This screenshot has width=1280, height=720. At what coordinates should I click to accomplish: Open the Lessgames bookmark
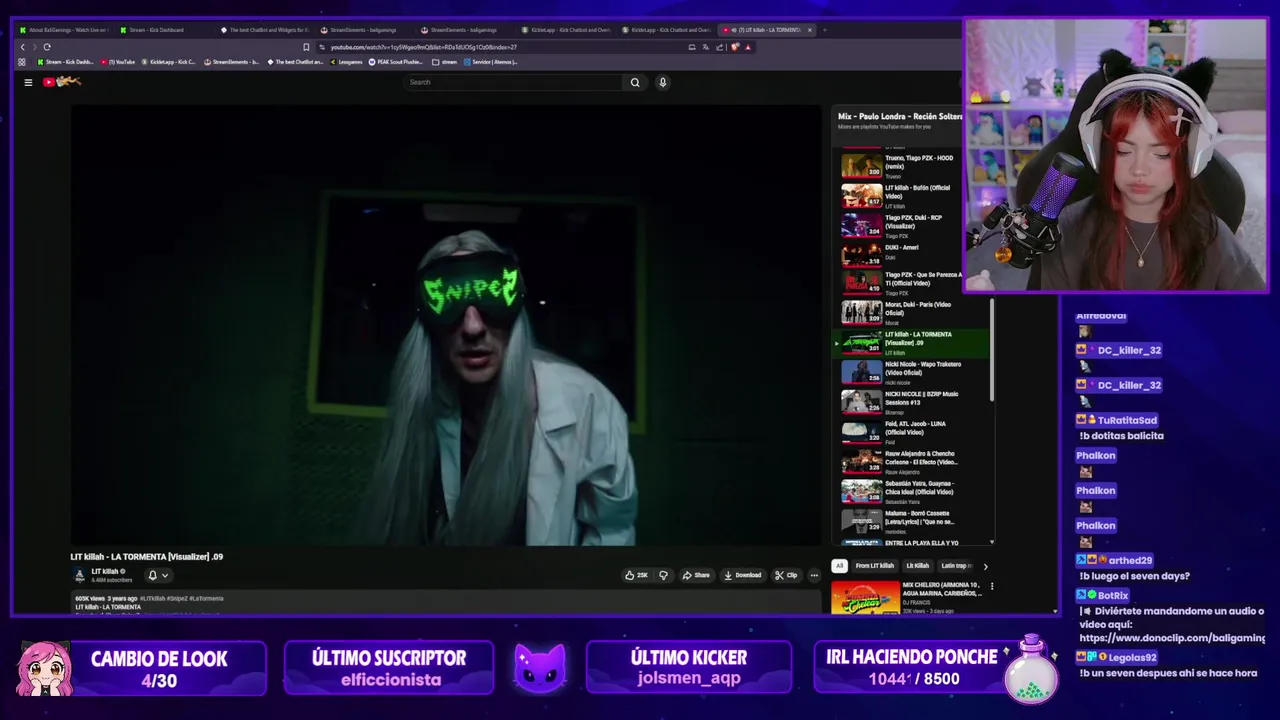pyautogui.click(x=346, y=62)
